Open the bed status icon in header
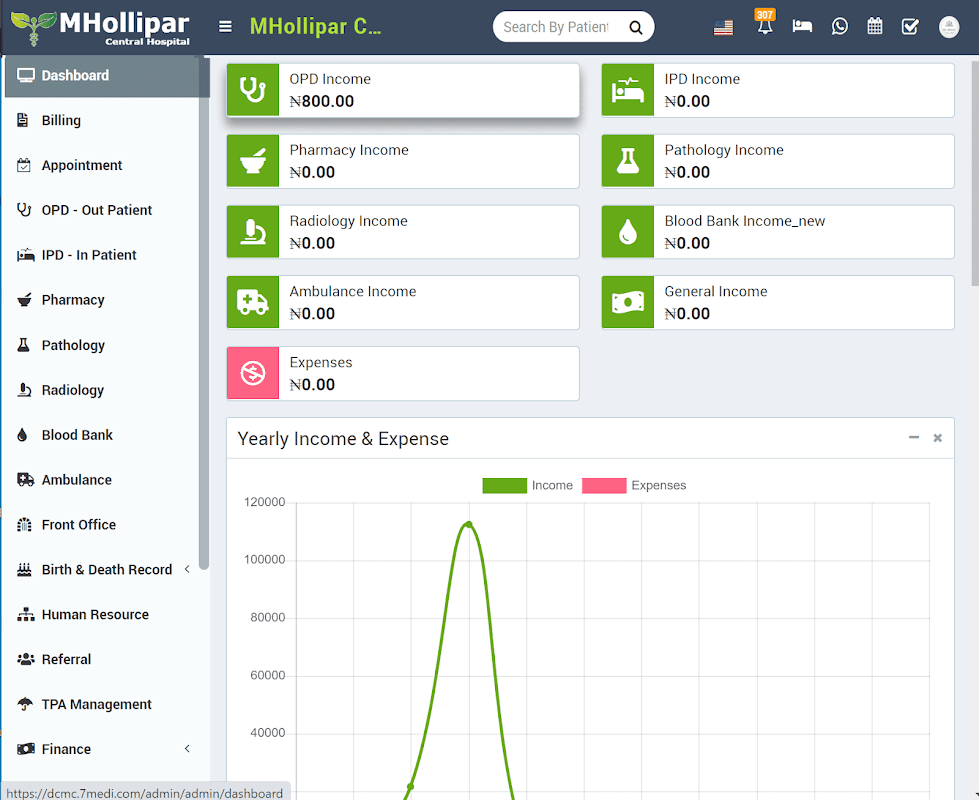979x800 pixels. 802,26
